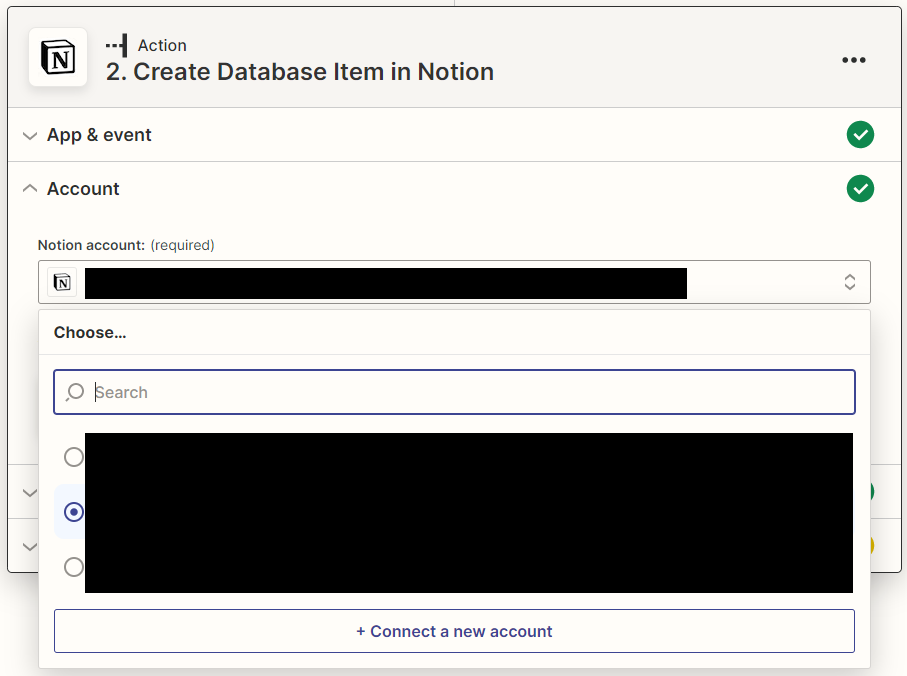Focus the account Search field
Viewport: 907px width, 676px height.
[x=454, y=392]
